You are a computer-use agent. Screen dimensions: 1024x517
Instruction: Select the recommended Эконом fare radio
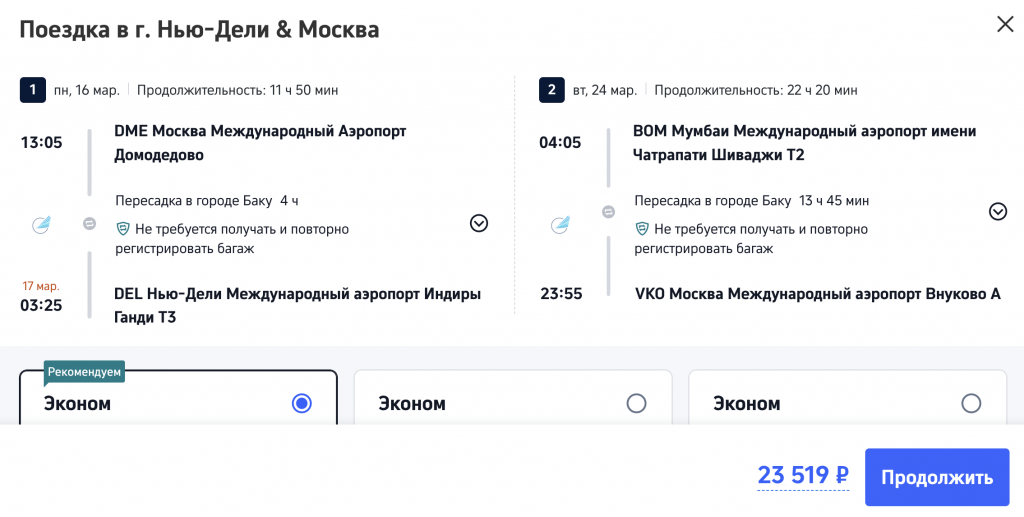(301, 403)
